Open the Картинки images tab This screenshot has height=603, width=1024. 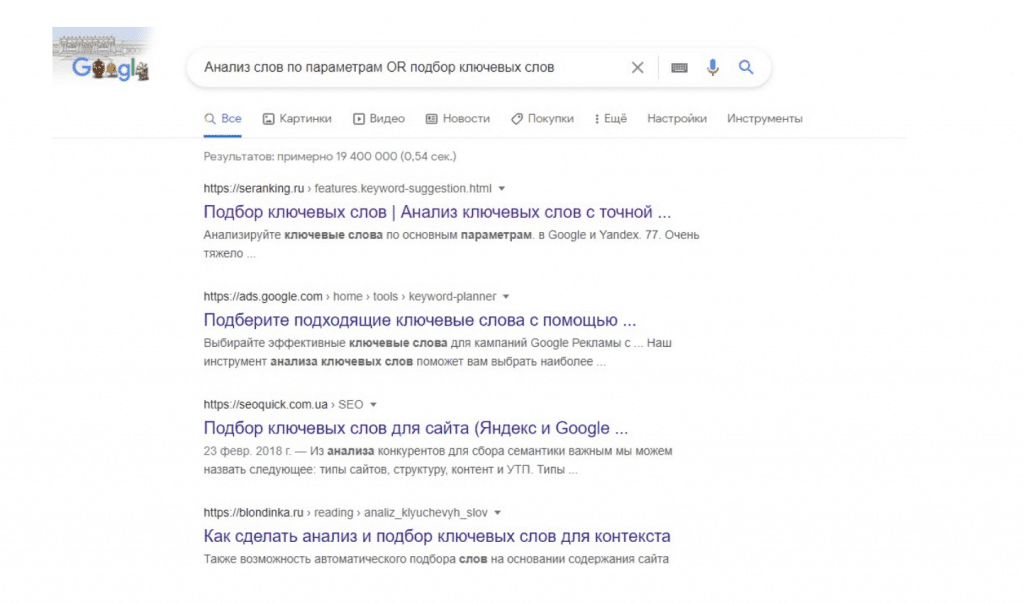tap(297, 118)
